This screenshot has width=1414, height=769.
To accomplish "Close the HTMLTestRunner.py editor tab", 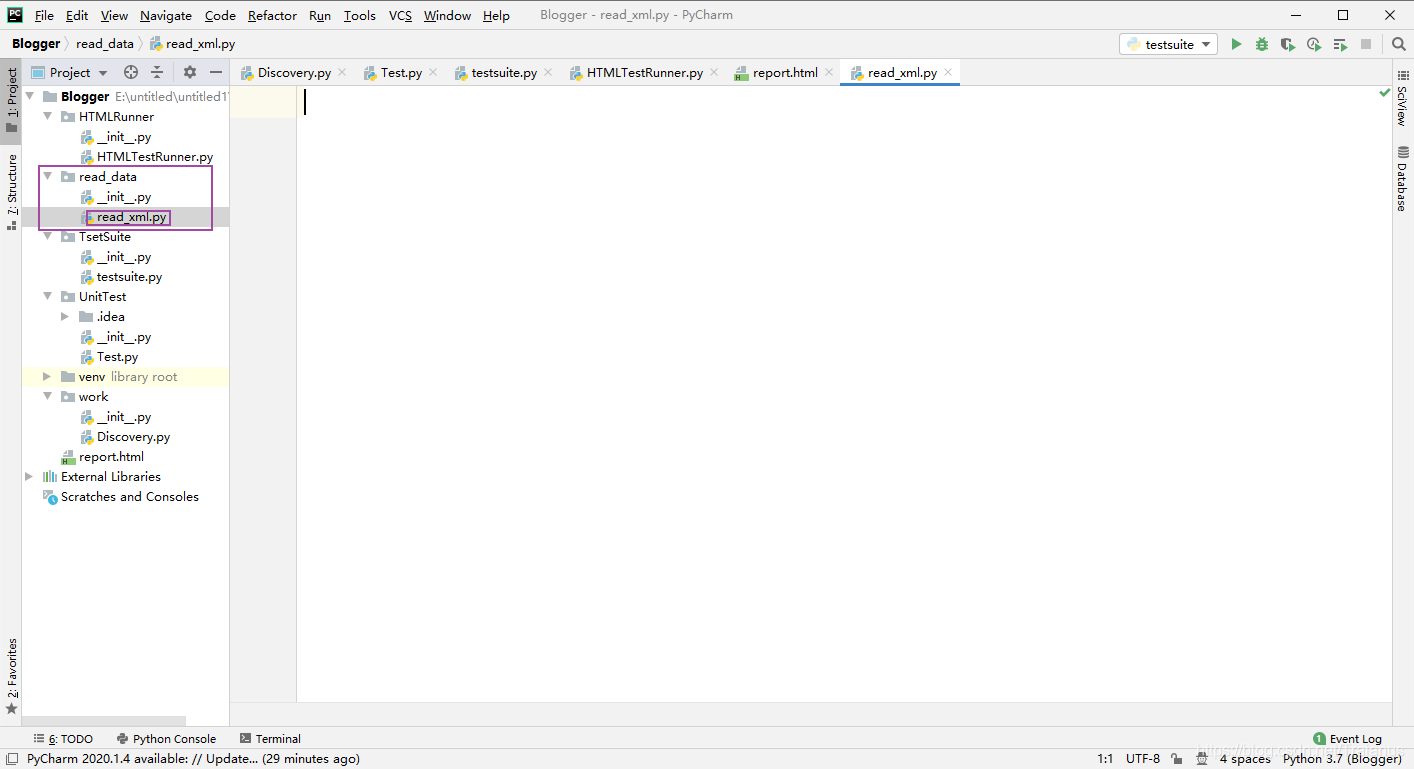I will click(x=713, y=72).
